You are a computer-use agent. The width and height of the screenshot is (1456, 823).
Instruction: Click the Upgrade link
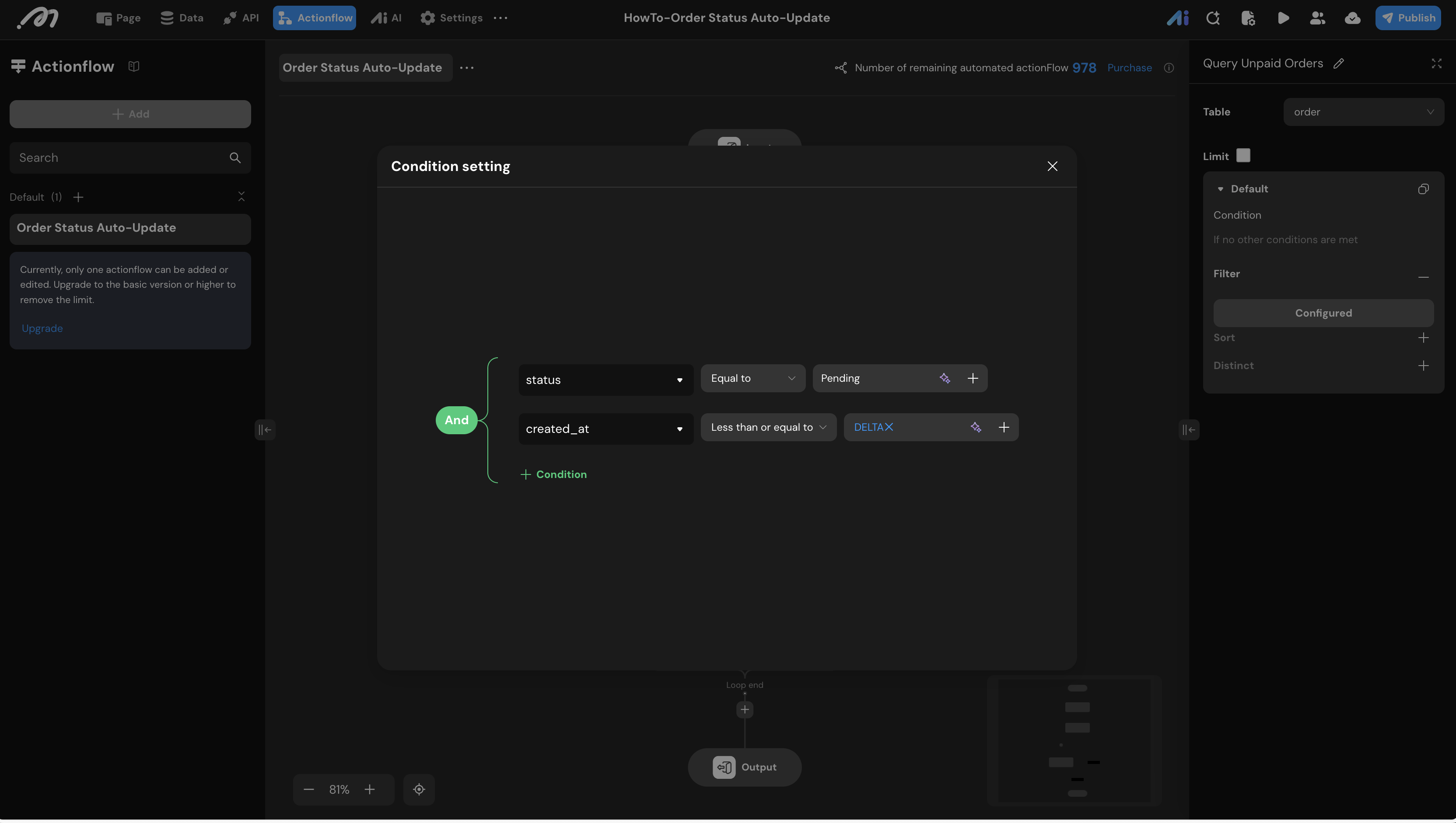click(x=42, y=329)
